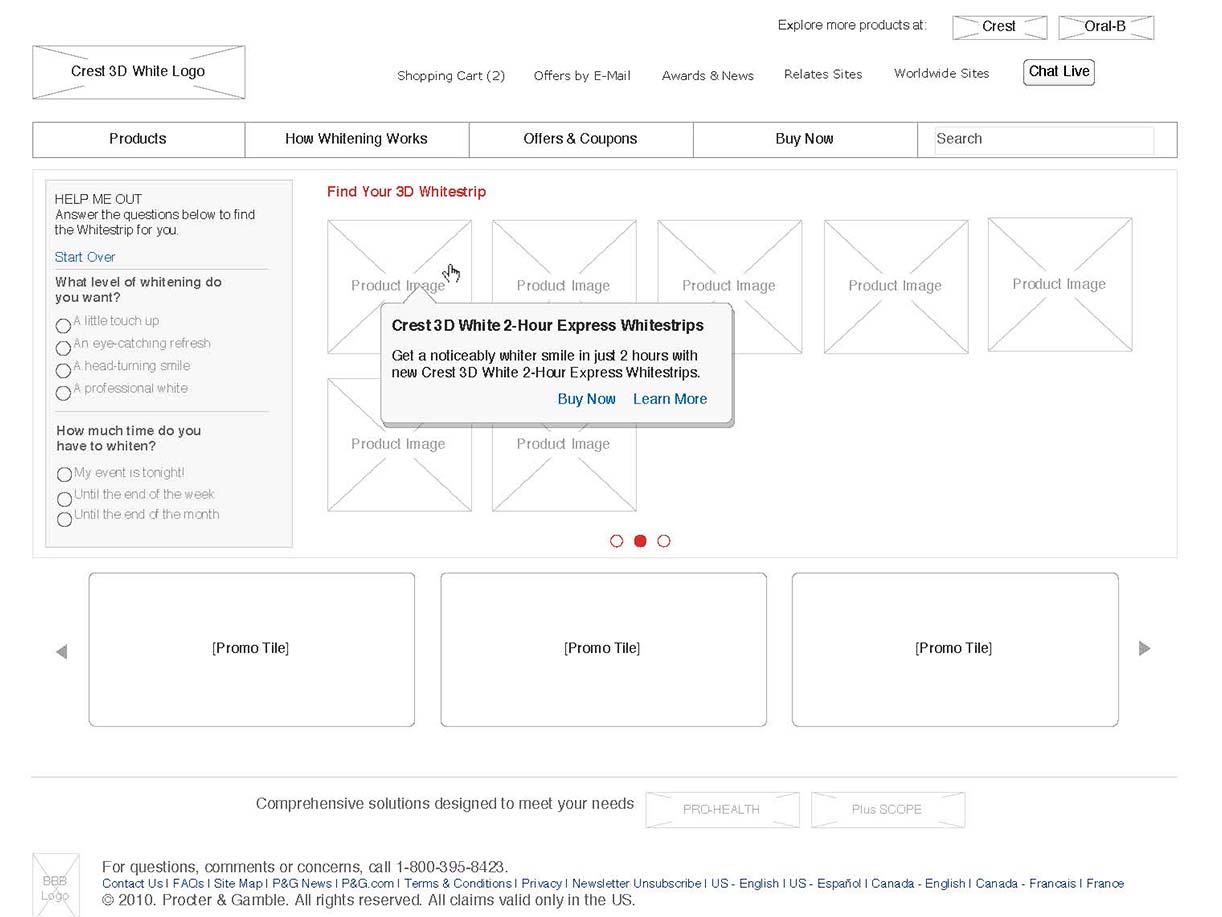Open the left Promo Tile

(252, 649)
